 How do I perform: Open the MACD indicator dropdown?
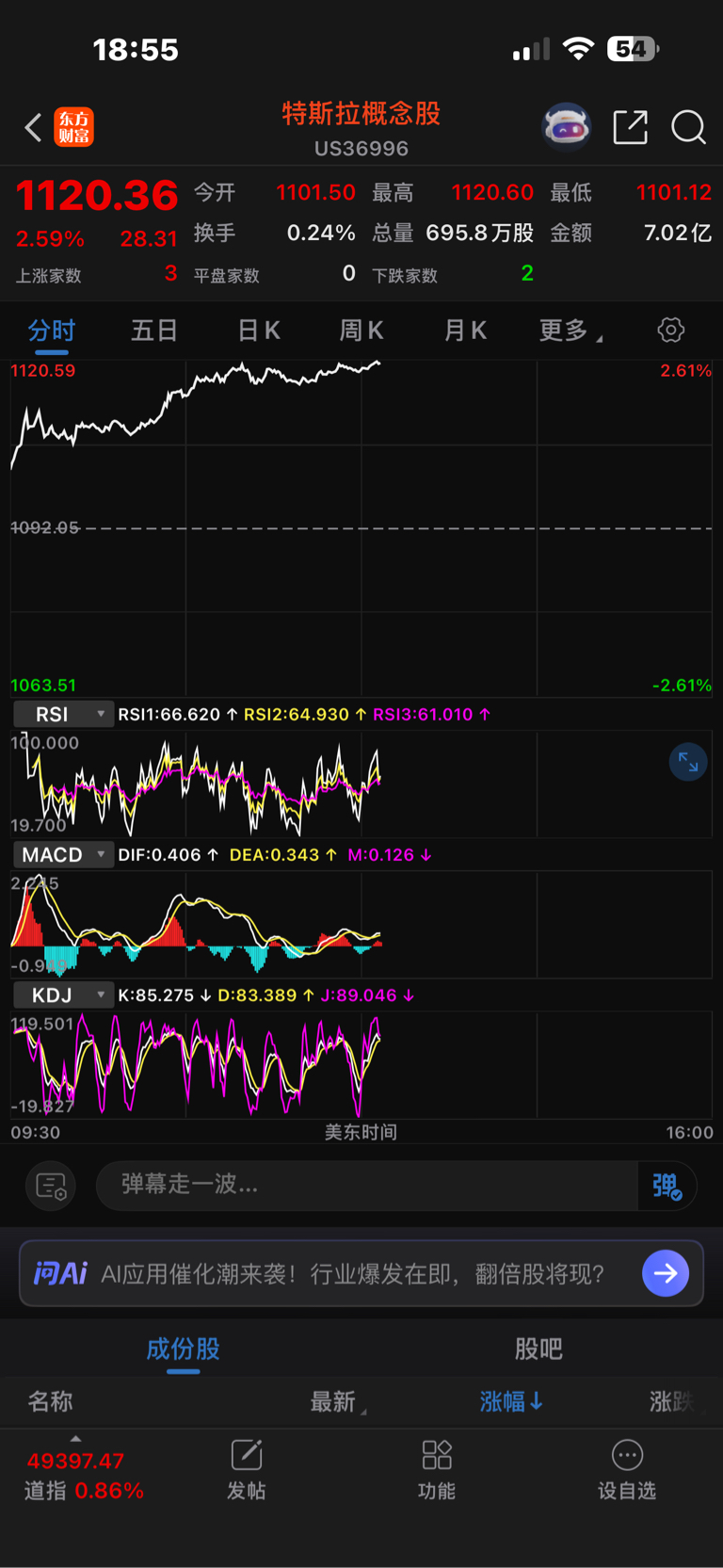(63, 855)
